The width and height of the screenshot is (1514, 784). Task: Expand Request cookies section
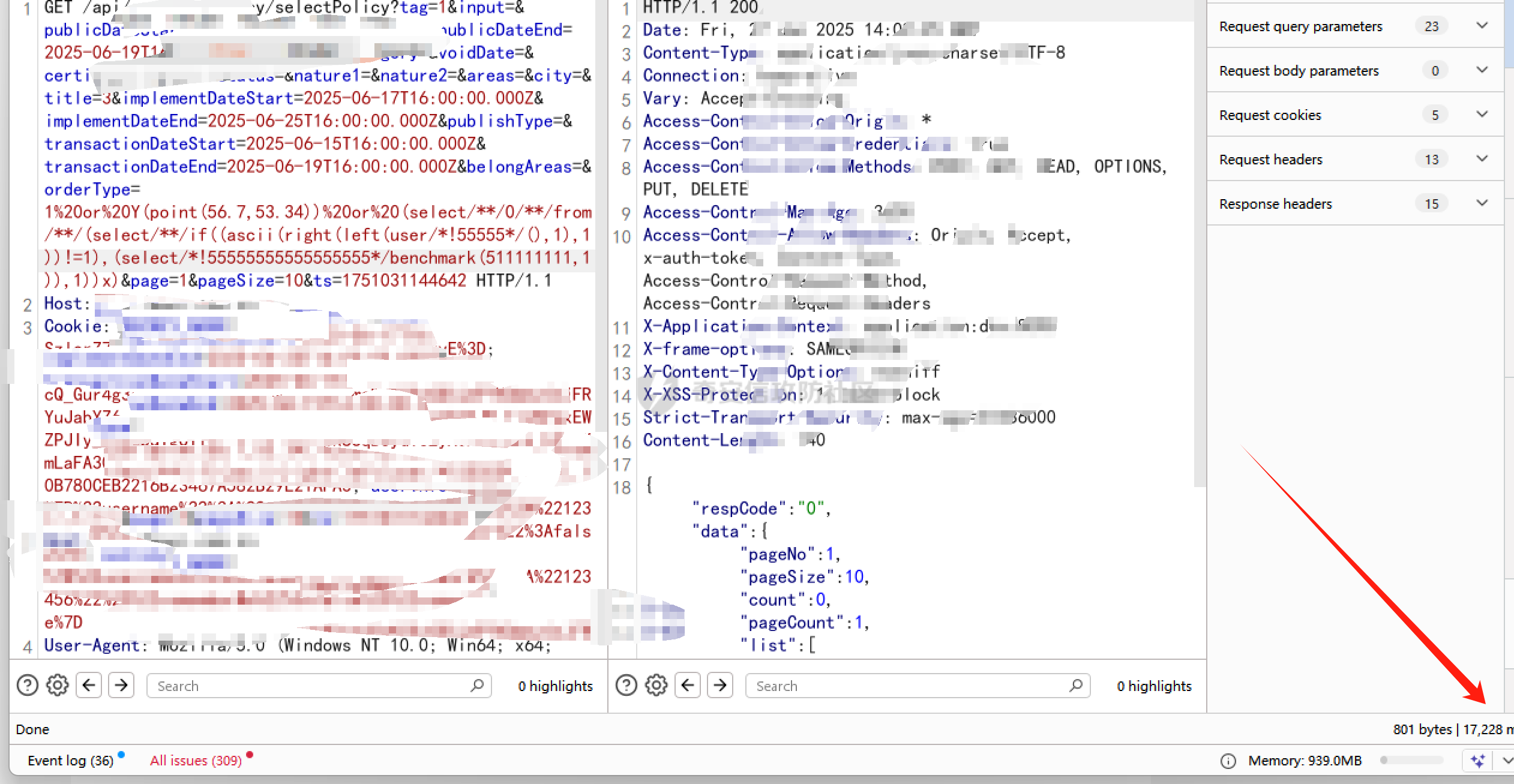pos(1482,115)
